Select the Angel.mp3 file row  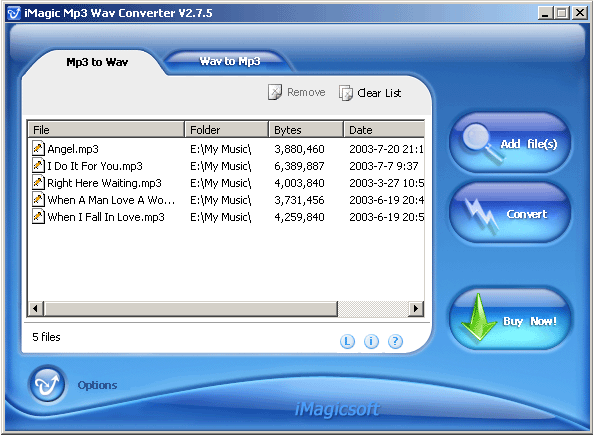point(226,149)
